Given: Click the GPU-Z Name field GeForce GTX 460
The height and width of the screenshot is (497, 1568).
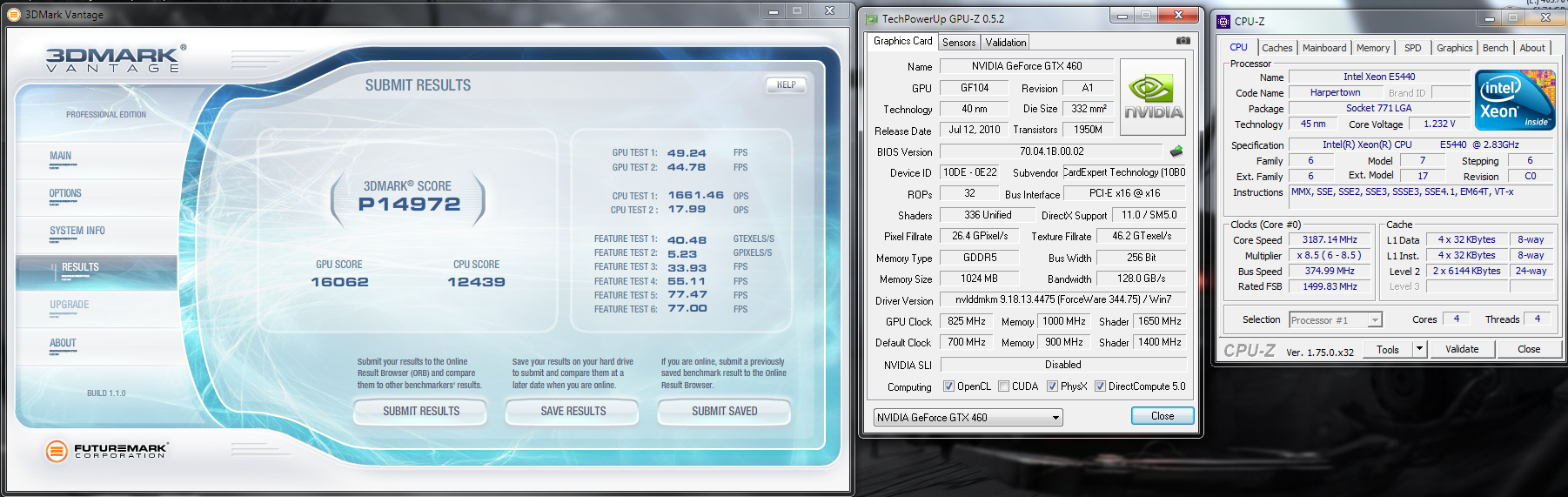Looking at the screenshot, I should click(x=1027, y=66).
